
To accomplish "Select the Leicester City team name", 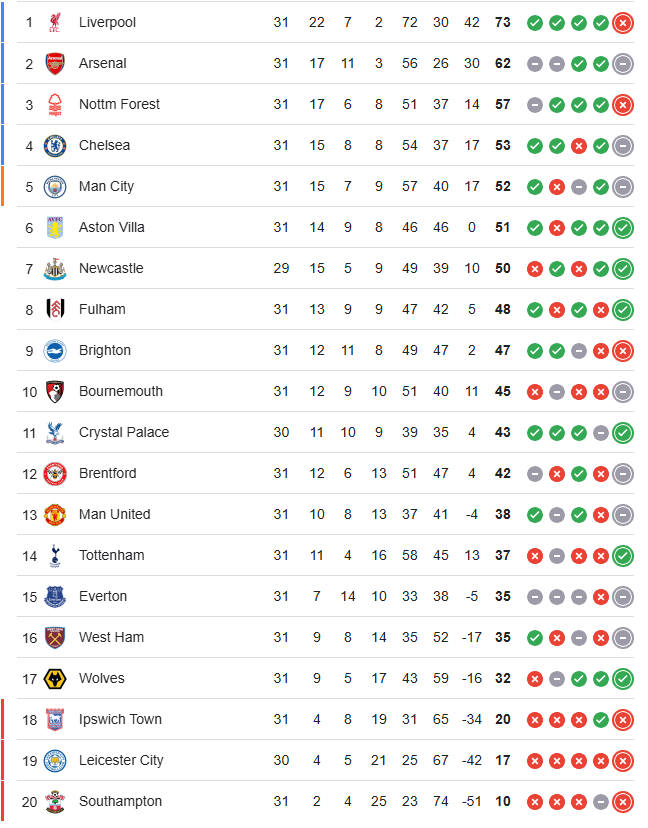I will (121, 760).
